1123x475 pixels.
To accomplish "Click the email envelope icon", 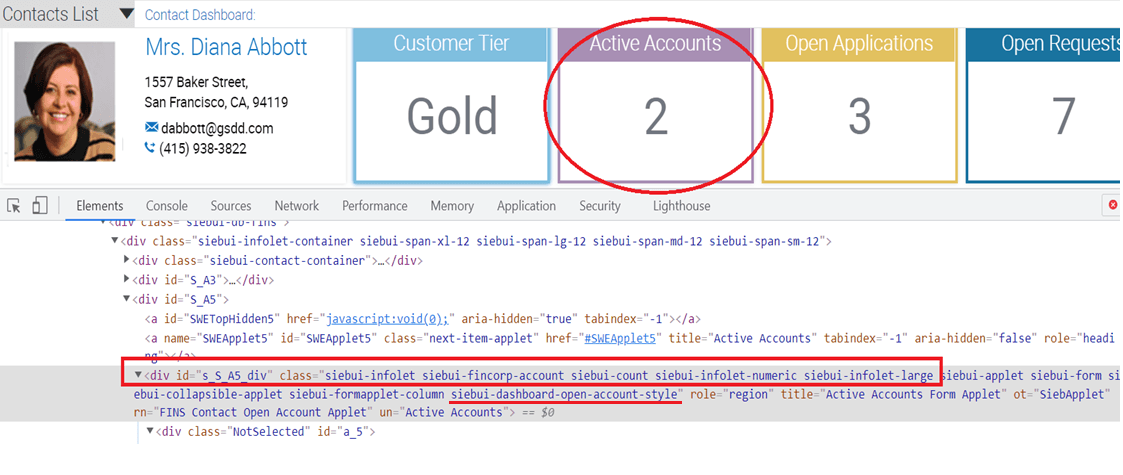I will 151,128.
